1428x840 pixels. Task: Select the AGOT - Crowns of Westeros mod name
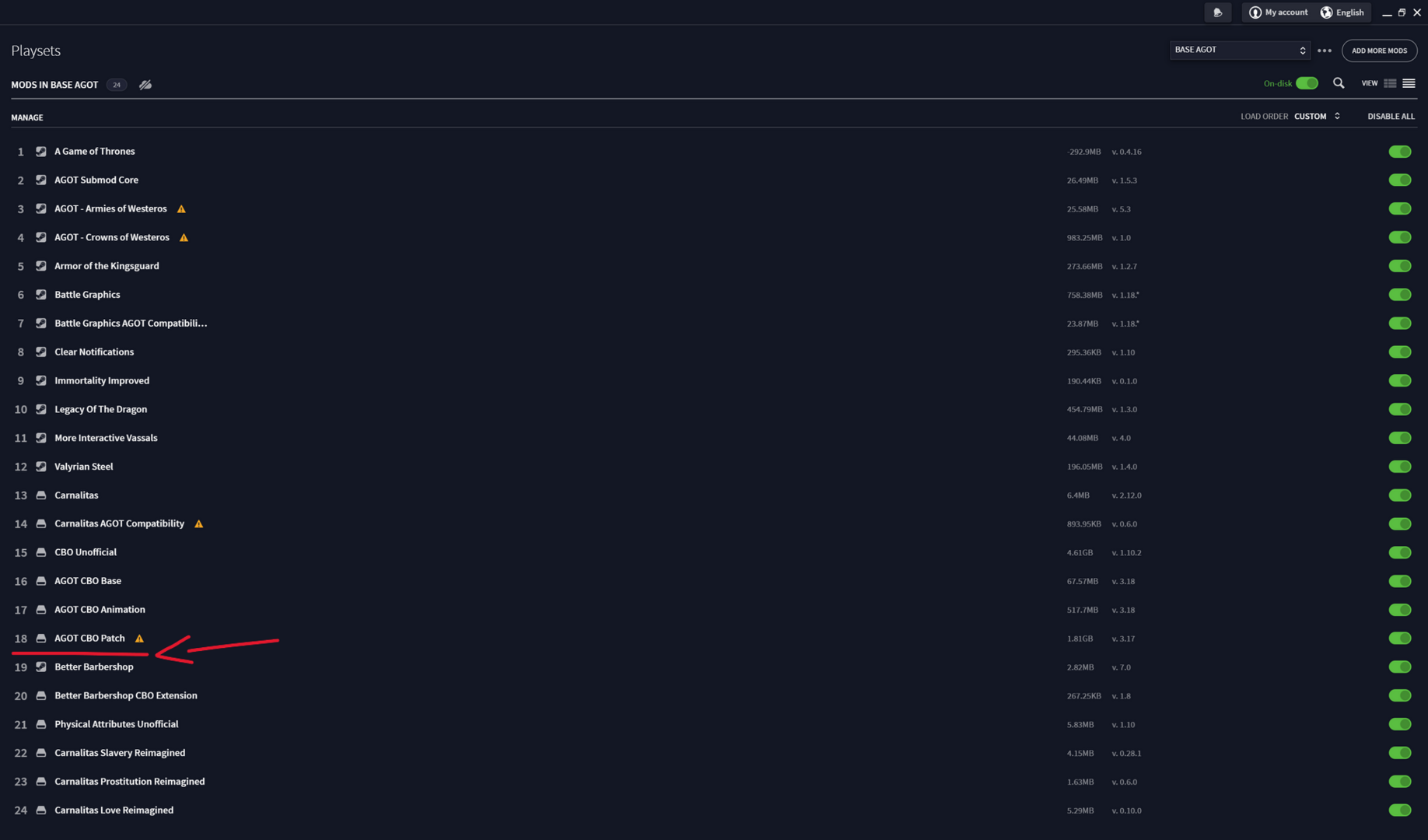[112, 238]
